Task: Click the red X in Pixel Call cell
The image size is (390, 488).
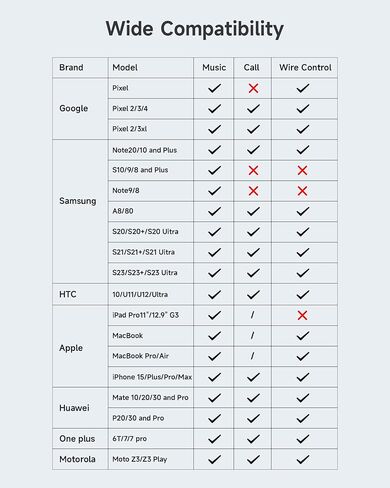Action: point(253,88)
